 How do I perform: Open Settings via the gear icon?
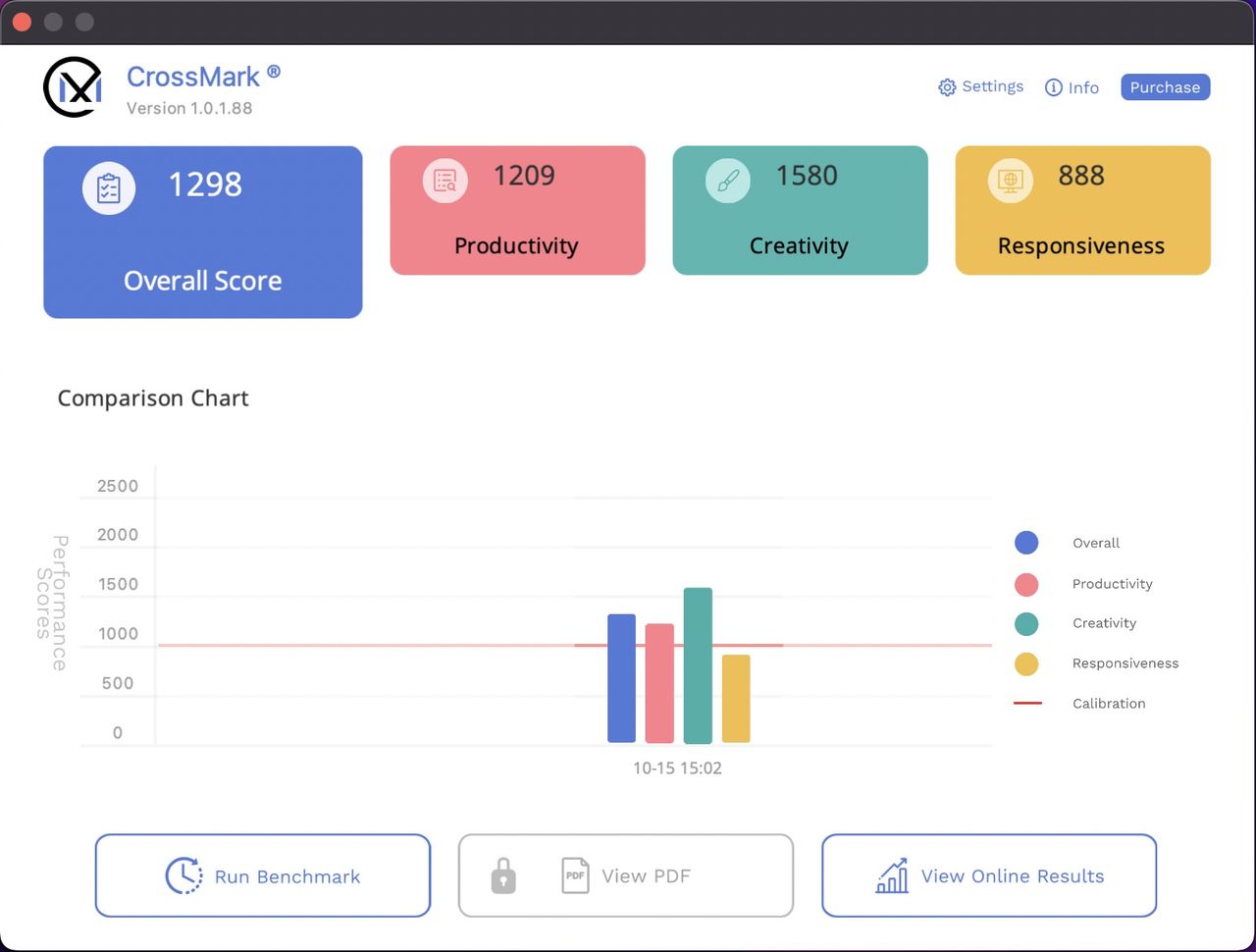[x=947, y=87]
